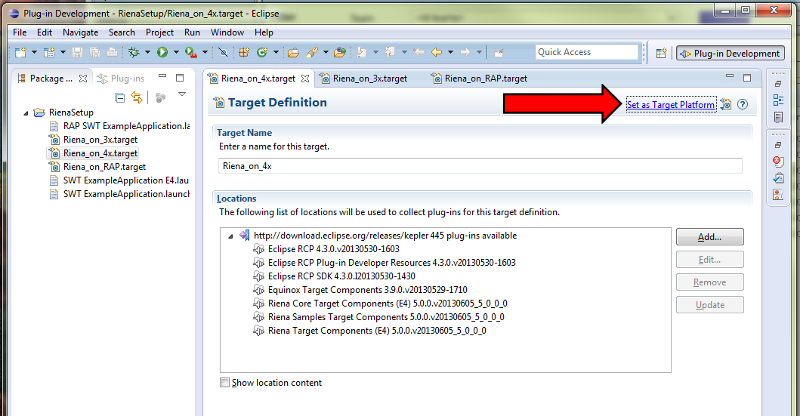Viewport: 800px width, 416px height.
Task: Close the Riena_on_4x.target editor tab
Action: 305,79
